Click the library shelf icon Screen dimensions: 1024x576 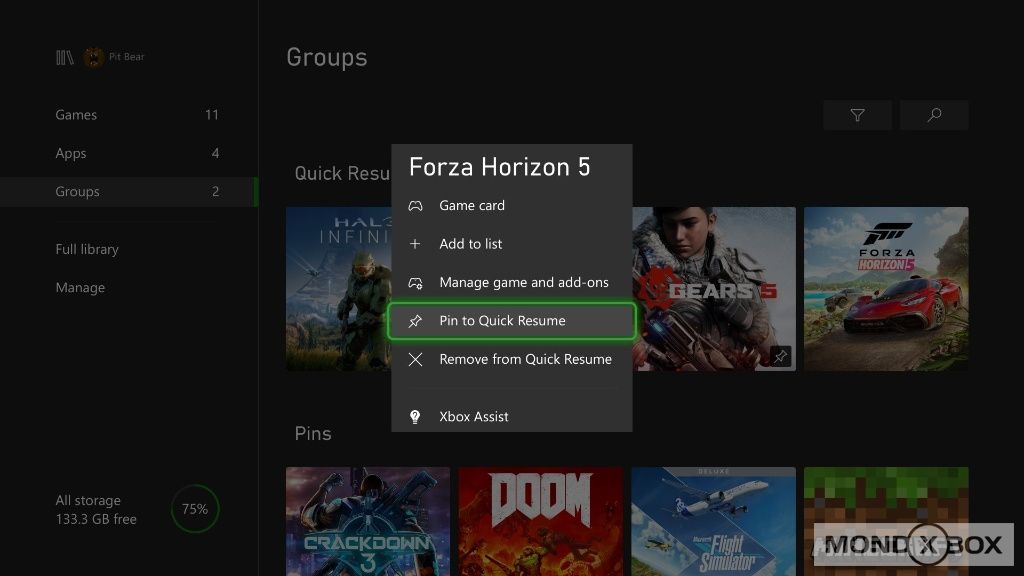click(65, 57)
